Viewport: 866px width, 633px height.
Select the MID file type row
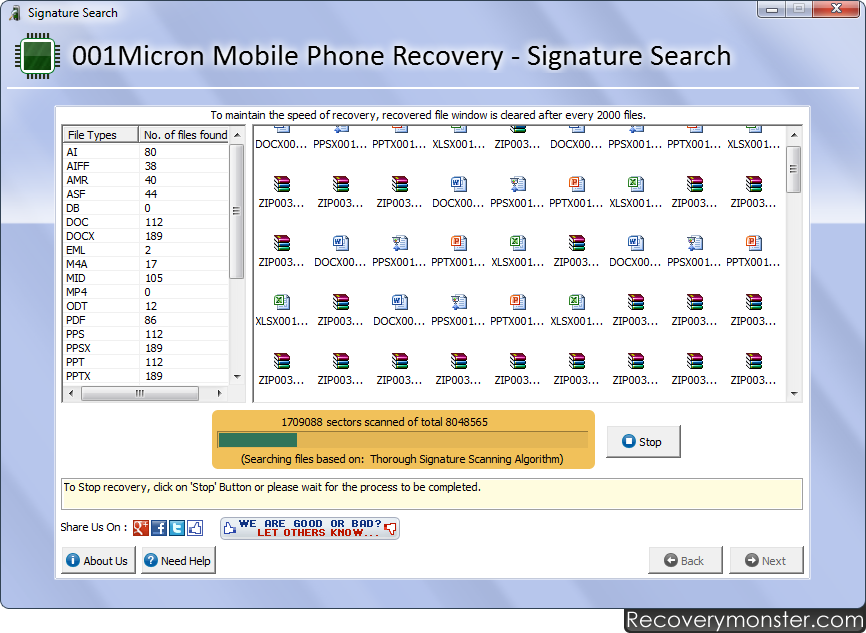[146, 278]
